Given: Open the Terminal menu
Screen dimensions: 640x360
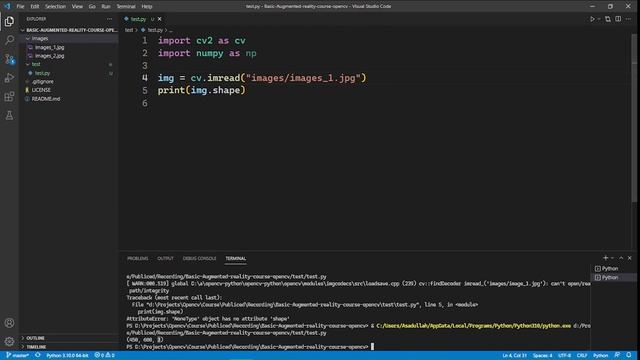Looking at the screenshot, I should point(126,7).
